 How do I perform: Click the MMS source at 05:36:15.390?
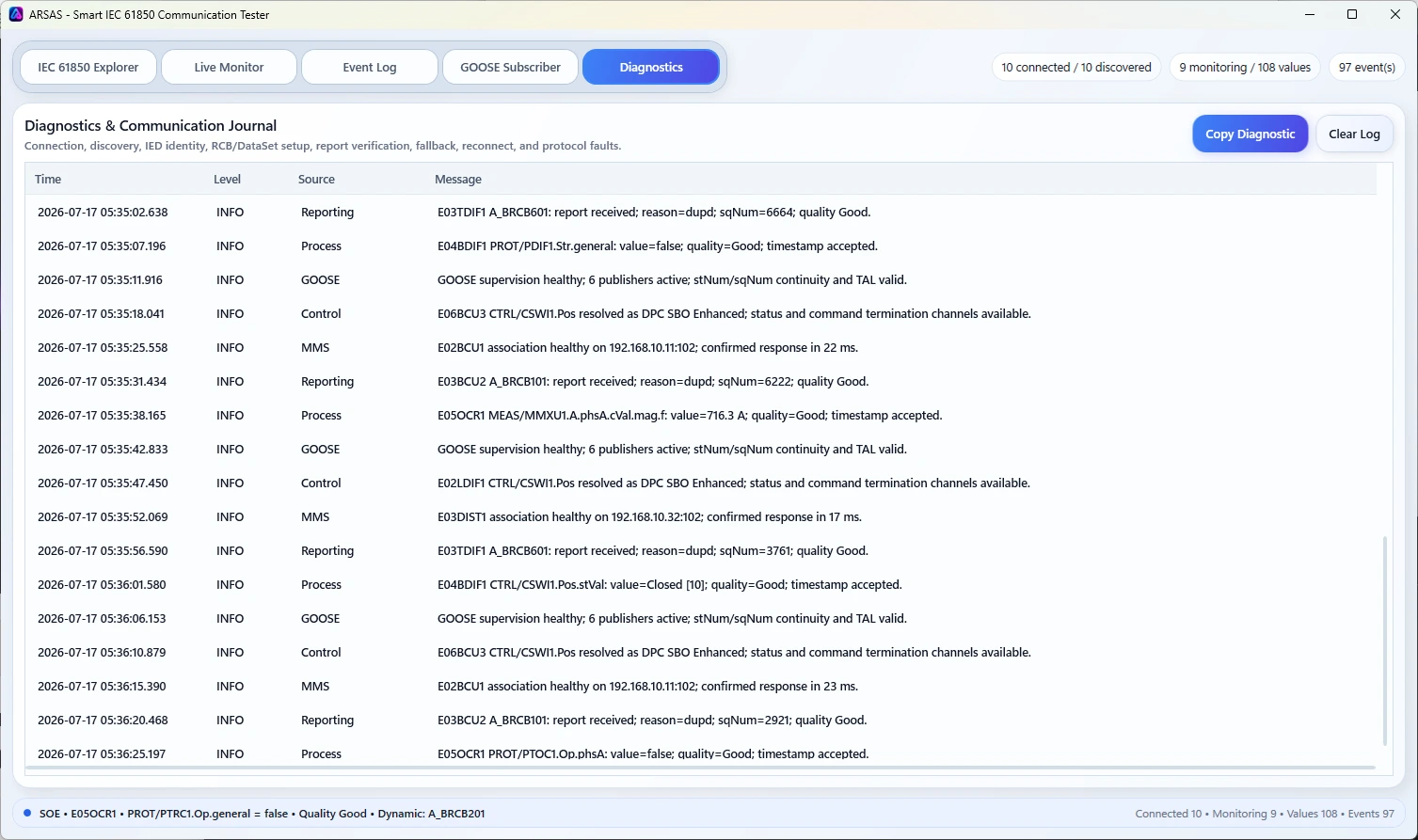point(315,687)
